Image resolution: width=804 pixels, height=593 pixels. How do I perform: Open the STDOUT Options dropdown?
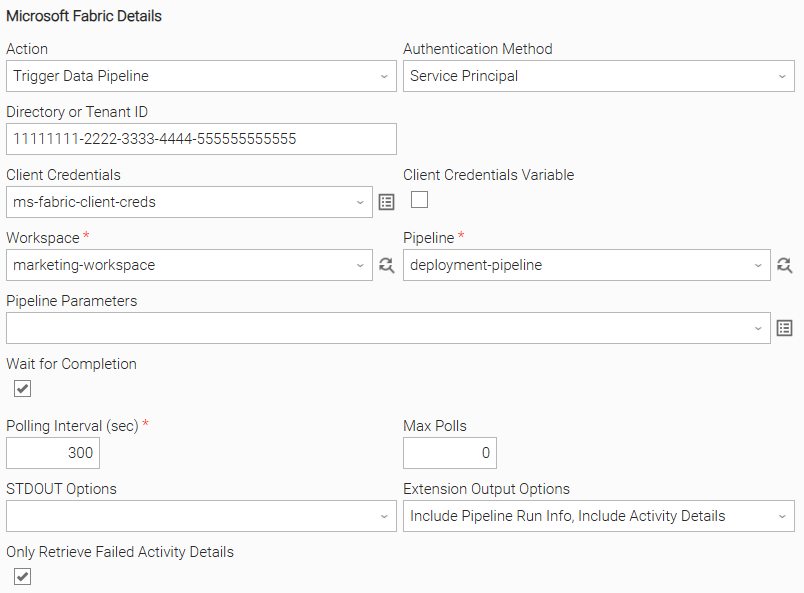pos(202,516)
